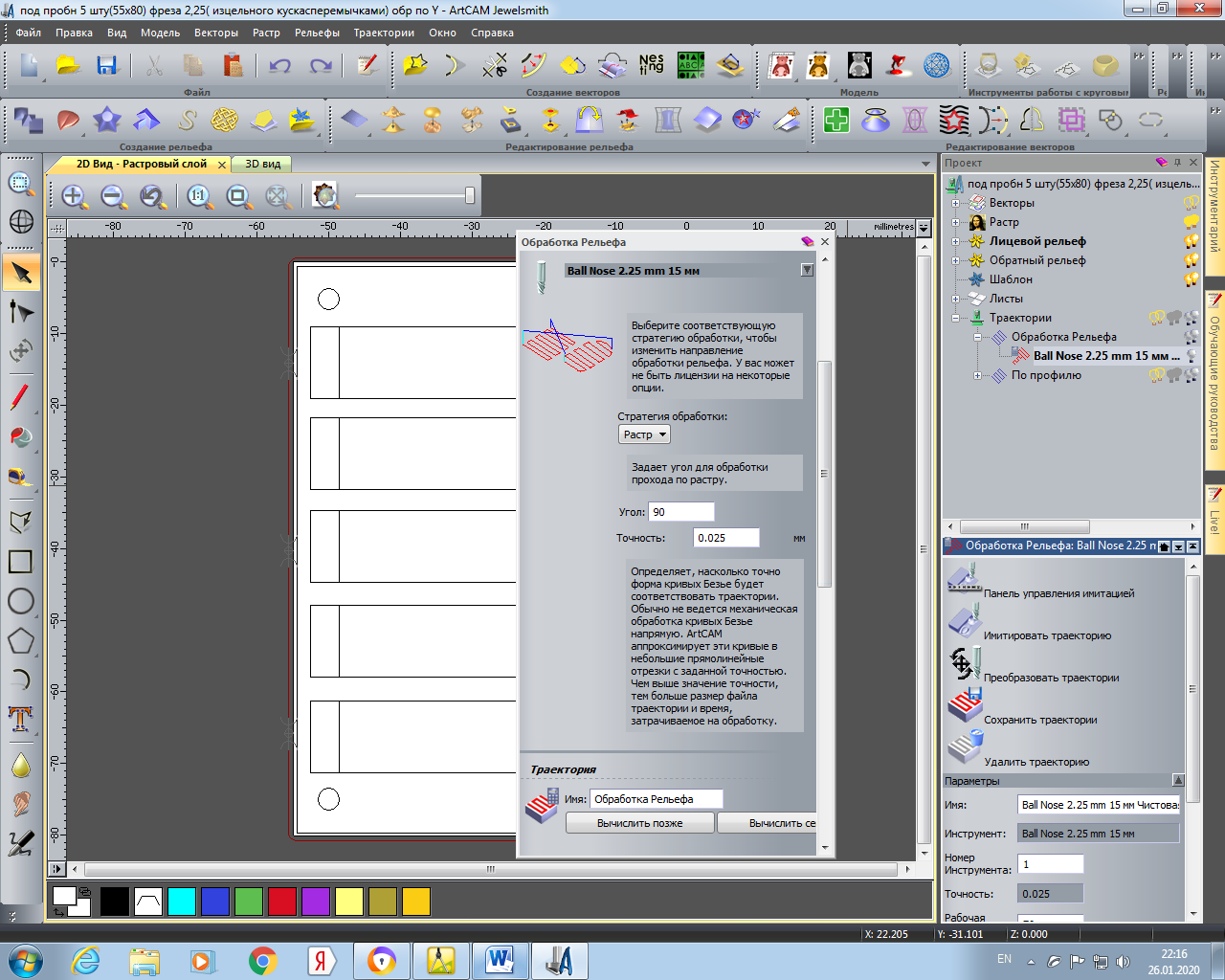Click Преобразовать траектории link

click(1051, 678)
